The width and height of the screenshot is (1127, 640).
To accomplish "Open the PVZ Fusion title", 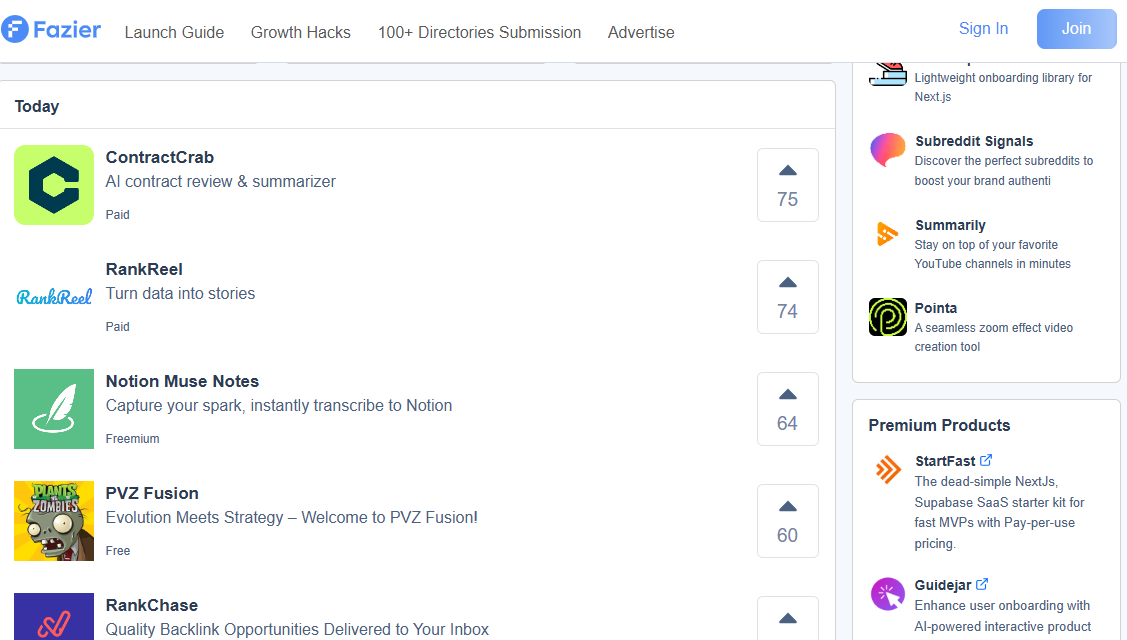I will click(x=152, y=494).
